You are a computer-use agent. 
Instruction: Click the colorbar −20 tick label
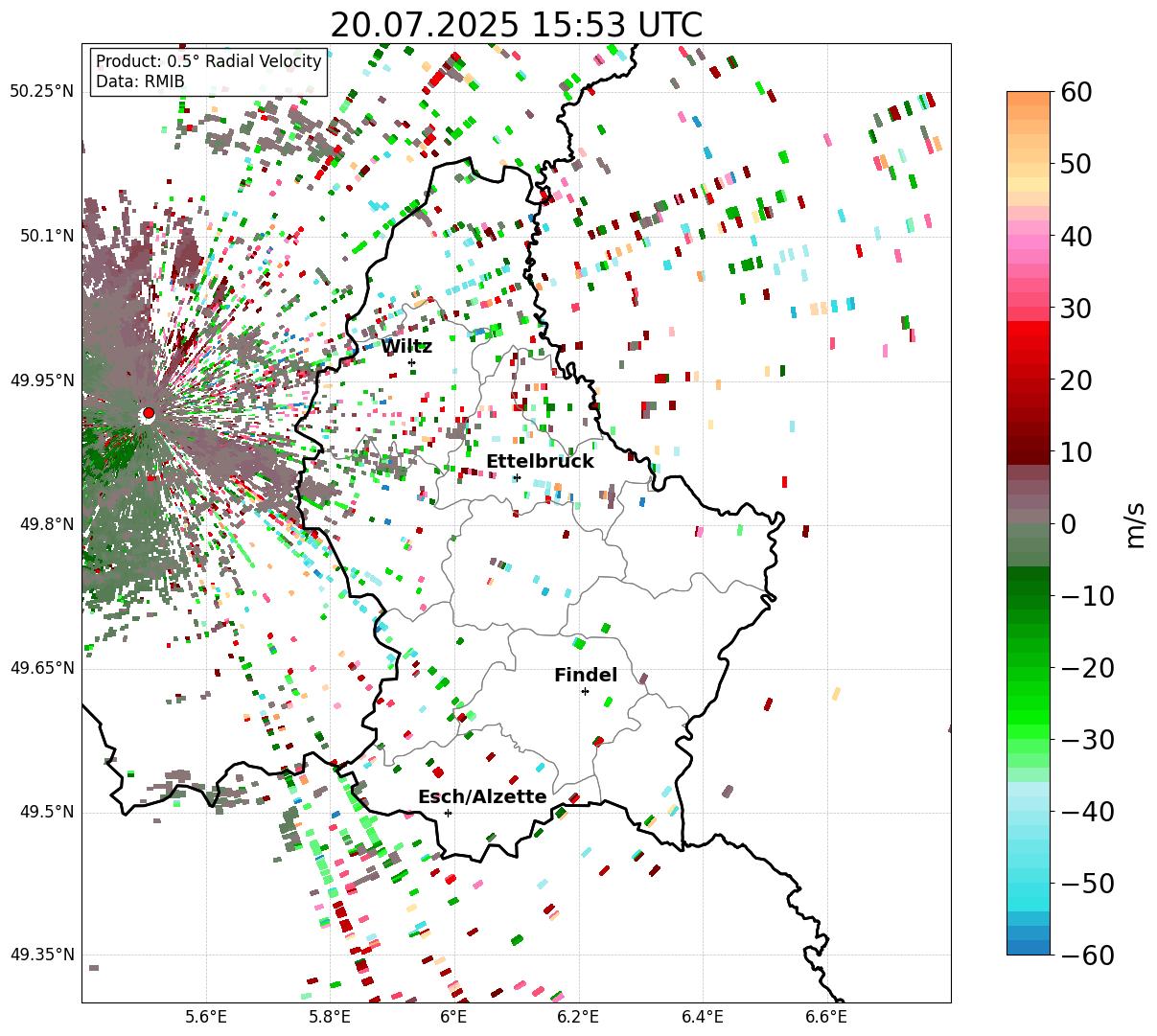tap(1086, 667)
